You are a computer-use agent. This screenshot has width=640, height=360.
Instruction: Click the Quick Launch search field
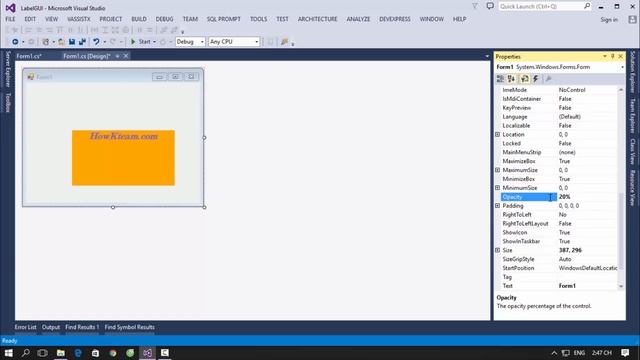click(544, 7)
